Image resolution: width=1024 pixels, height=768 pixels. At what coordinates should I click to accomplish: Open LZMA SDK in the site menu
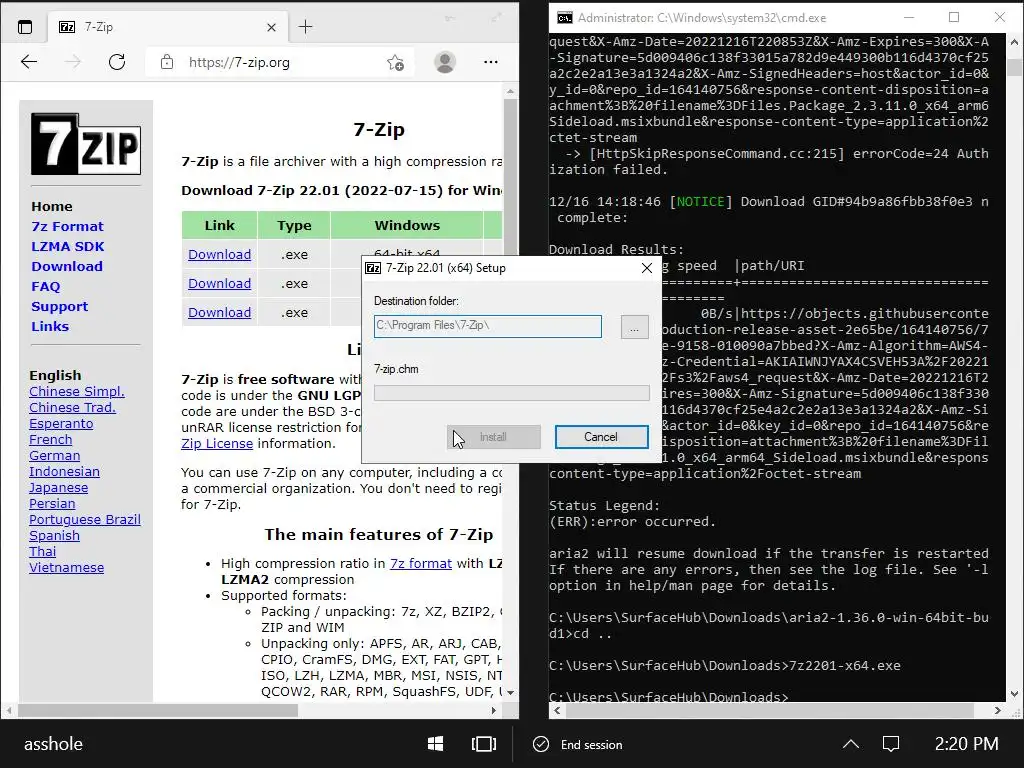click(x=68, y=247)
